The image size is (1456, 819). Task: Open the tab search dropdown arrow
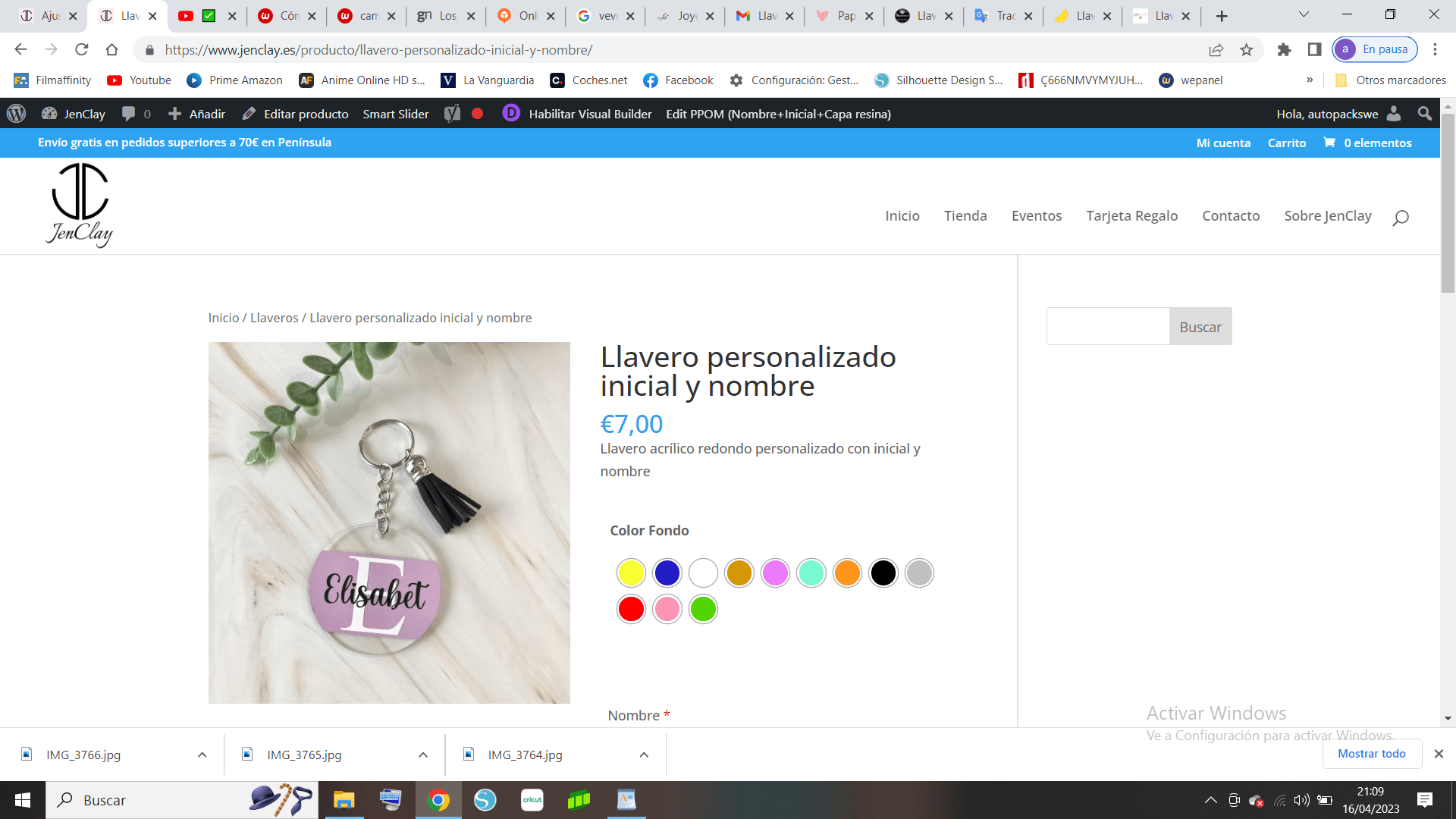(1304, 14)
